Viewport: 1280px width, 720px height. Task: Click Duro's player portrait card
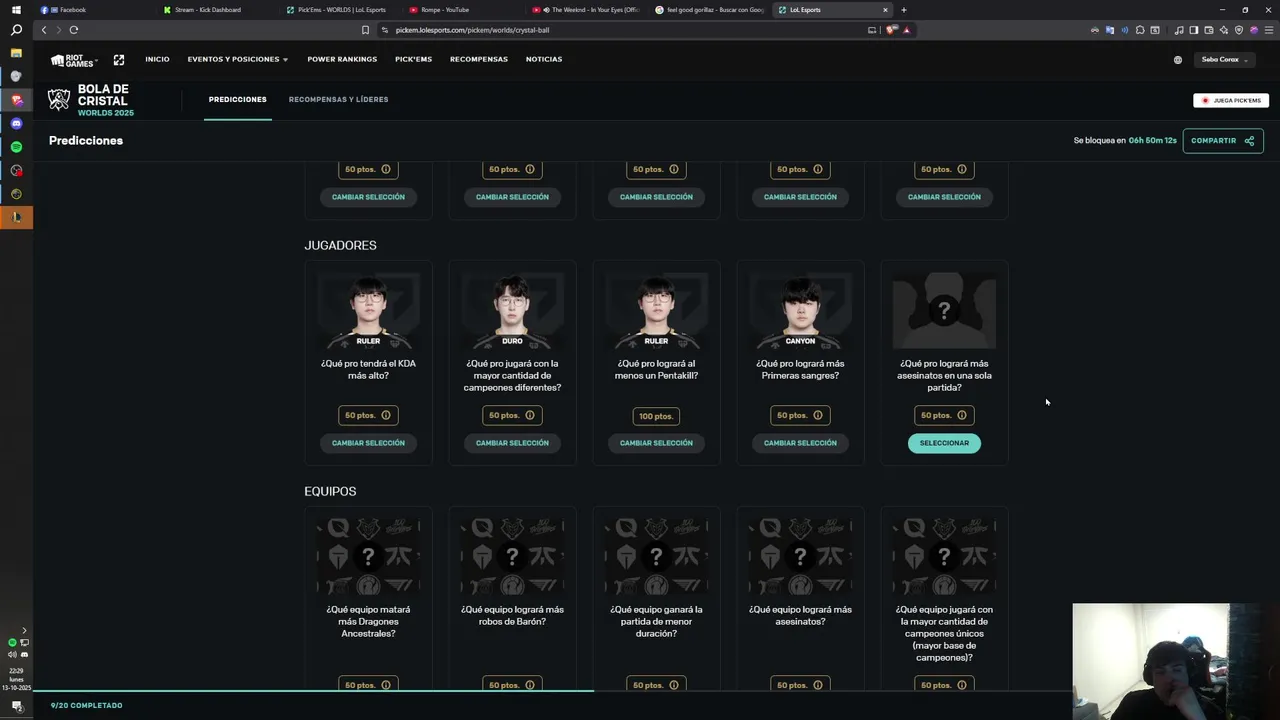point(512,311)
